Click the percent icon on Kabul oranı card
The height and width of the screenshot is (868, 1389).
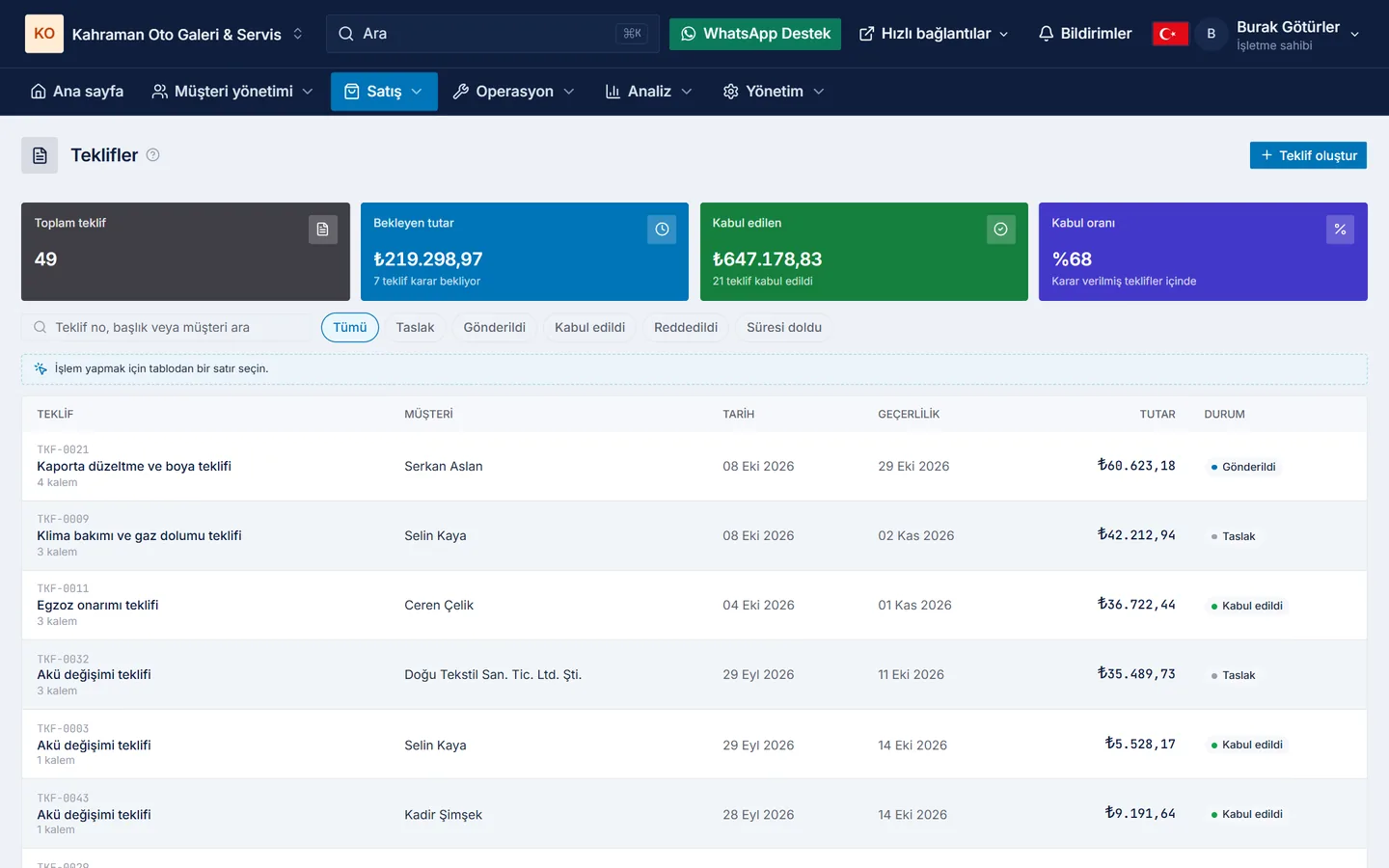click(x=1340, y=230)
